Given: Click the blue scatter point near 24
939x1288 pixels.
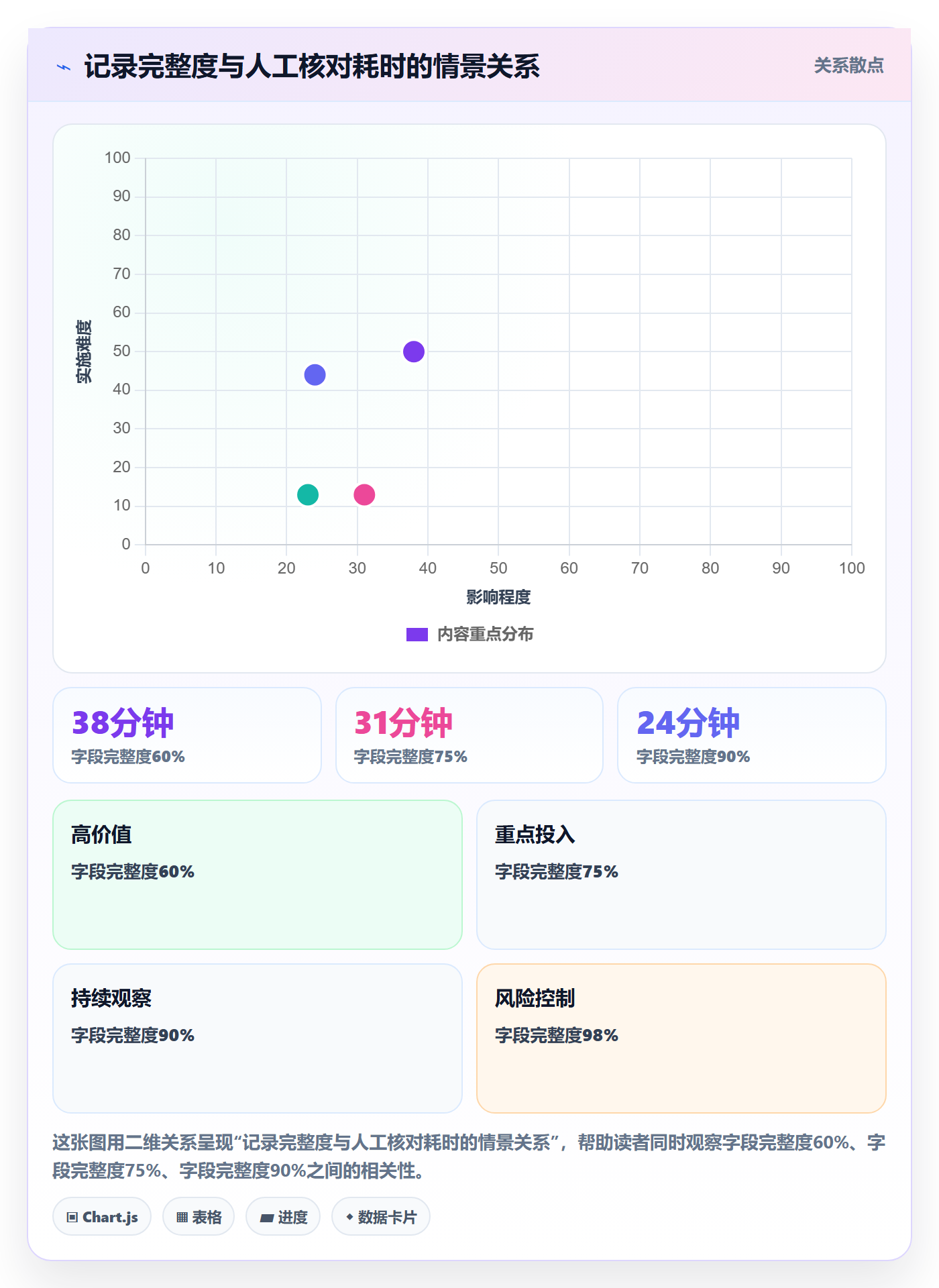Looking at the screenshot, I should 315,375.
